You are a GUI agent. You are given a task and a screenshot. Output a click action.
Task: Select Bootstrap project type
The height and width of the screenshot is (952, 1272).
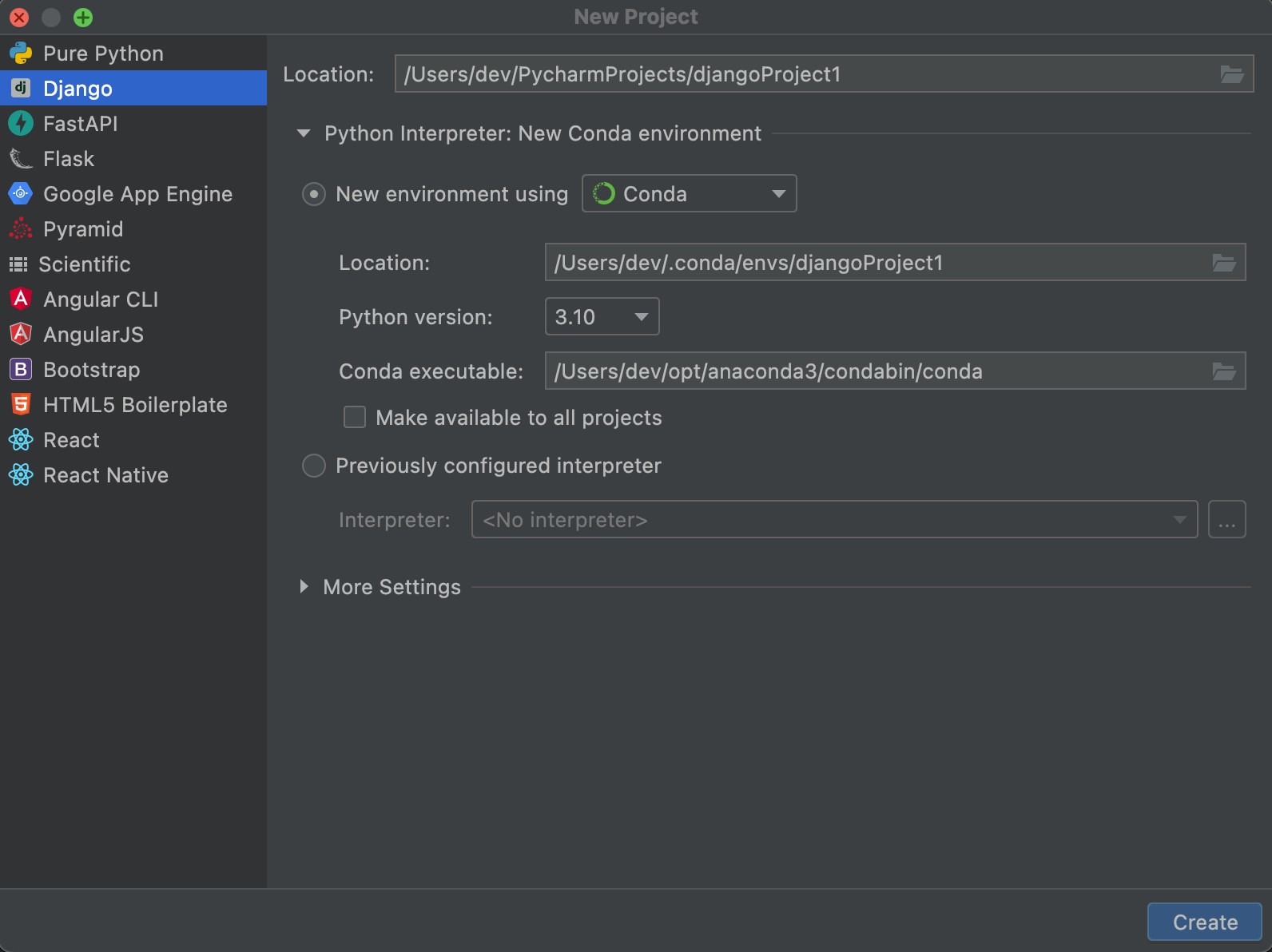(133, 369)
